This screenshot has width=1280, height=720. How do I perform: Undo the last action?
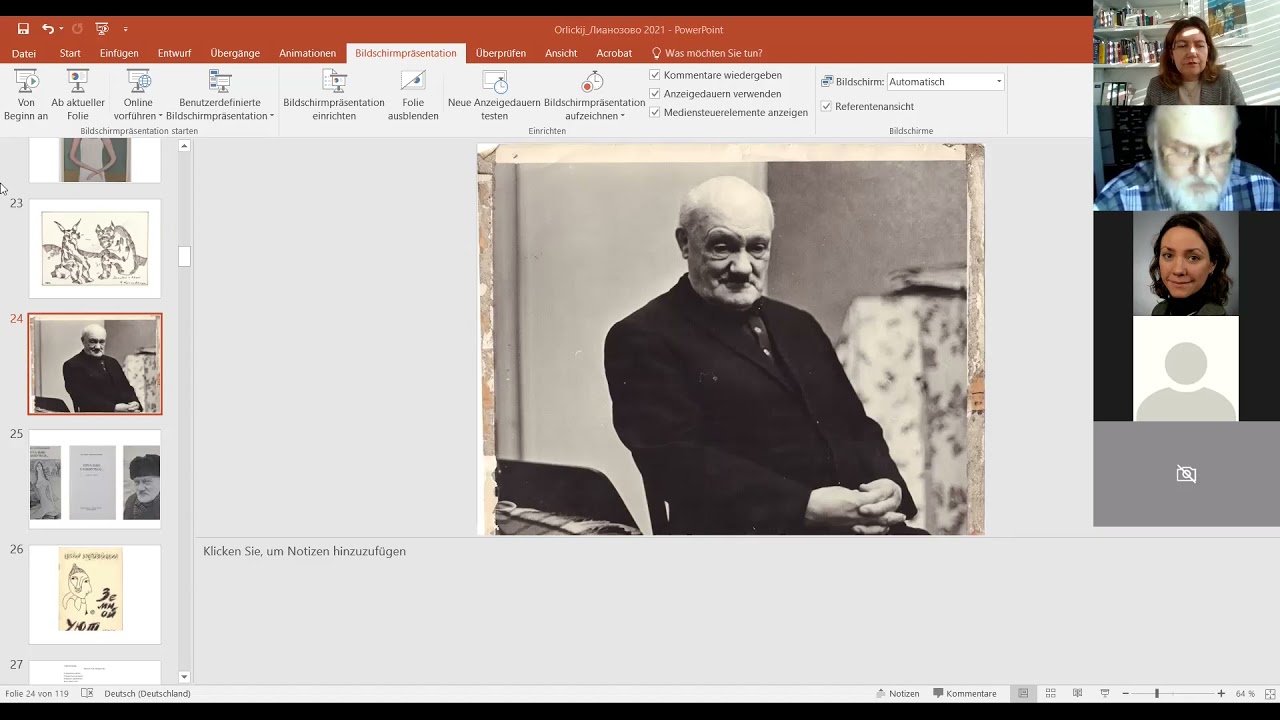(x=47, y=29)
